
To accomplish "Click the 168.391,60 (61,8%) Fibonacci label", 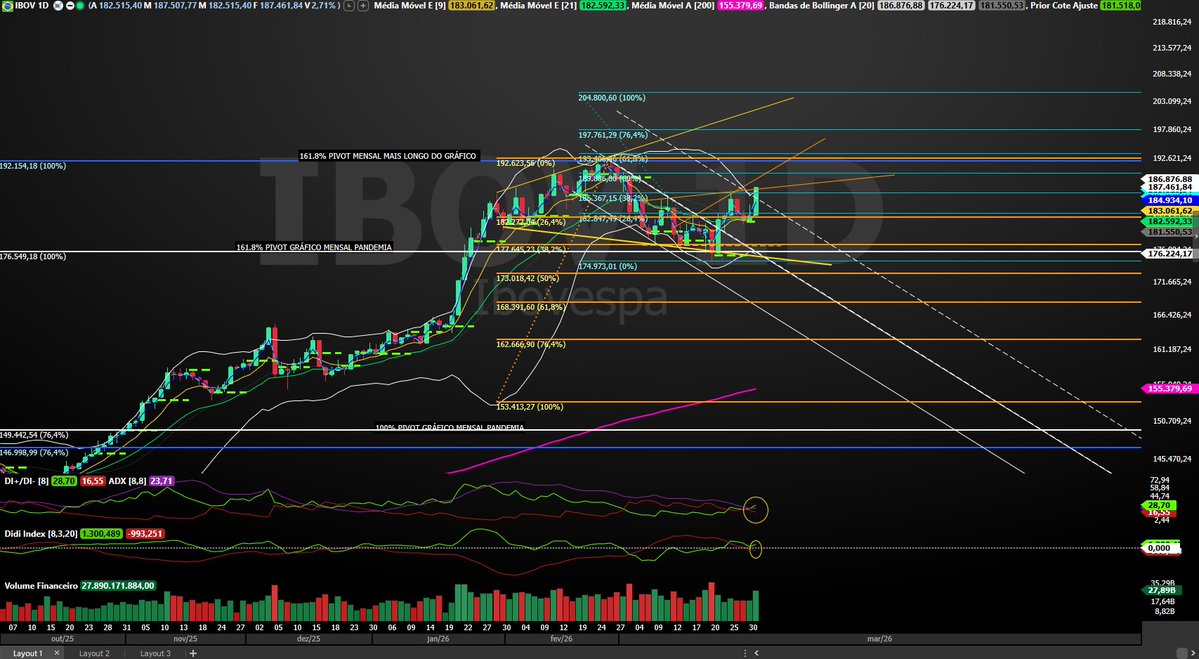I will click(x=531, y=307).
